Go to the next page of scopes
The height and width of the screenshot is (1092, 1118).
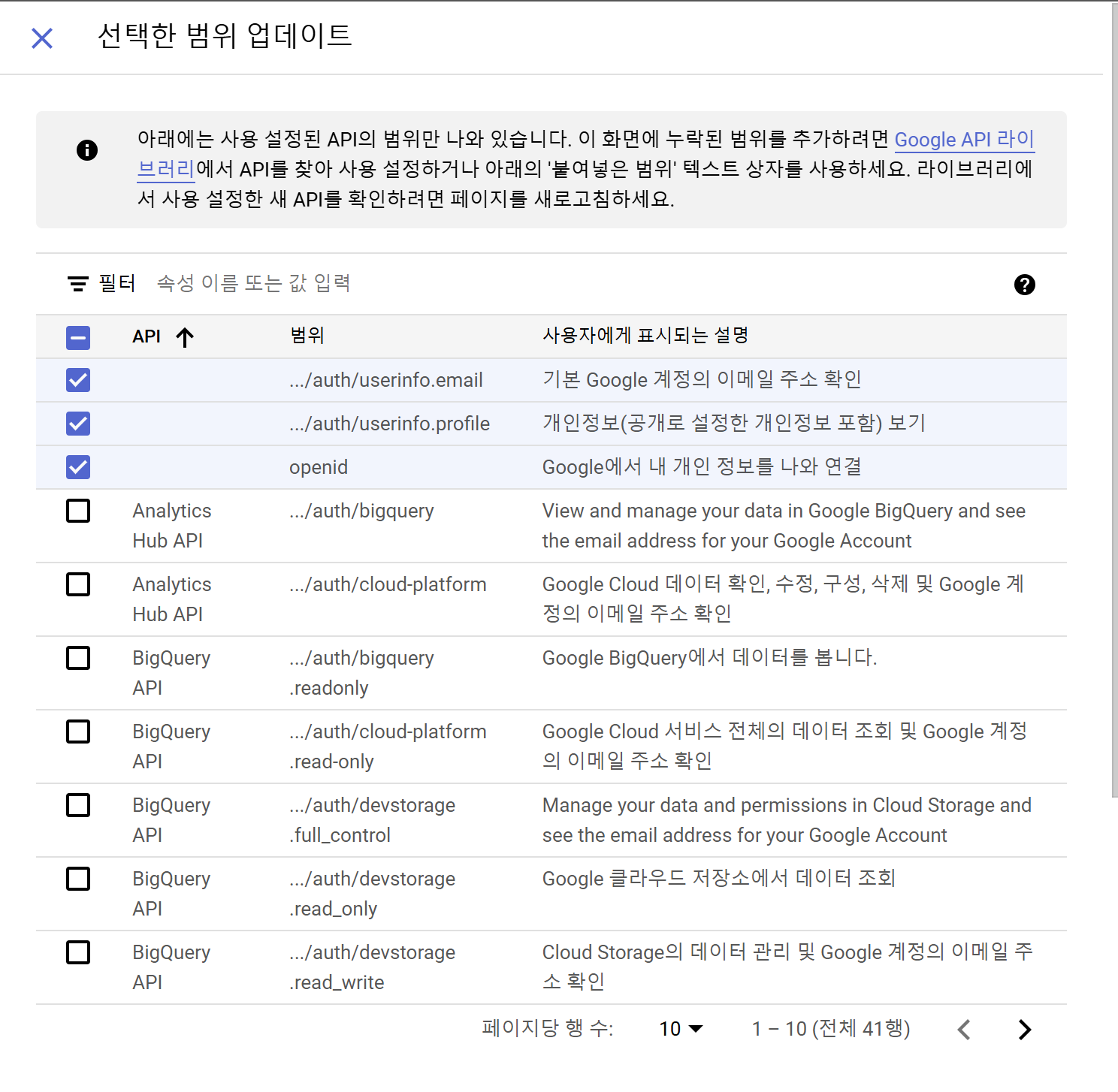coord(1025,1029)
